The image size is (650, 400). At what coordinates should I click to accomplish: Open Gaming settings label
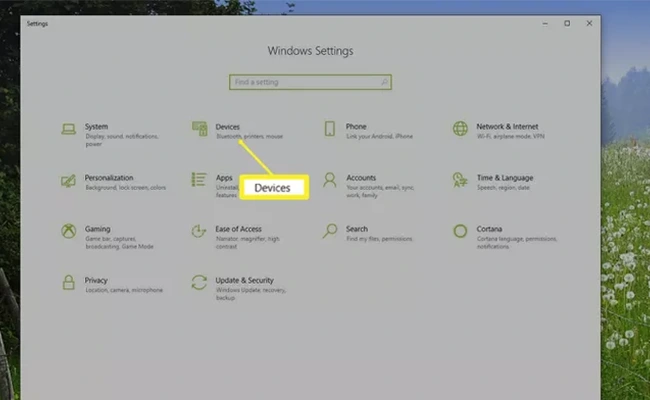click(97, 229)
